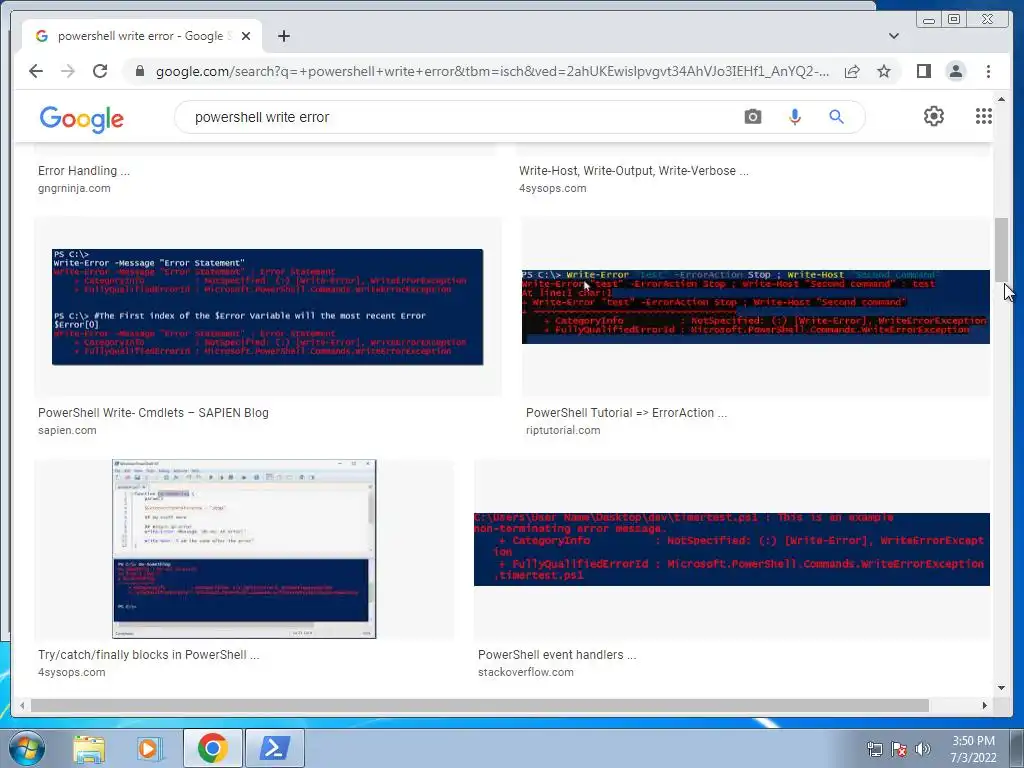Switch to Chrome via taskbar icon
The width and height of the screenshot is (1024, 768).
[213, 748]
